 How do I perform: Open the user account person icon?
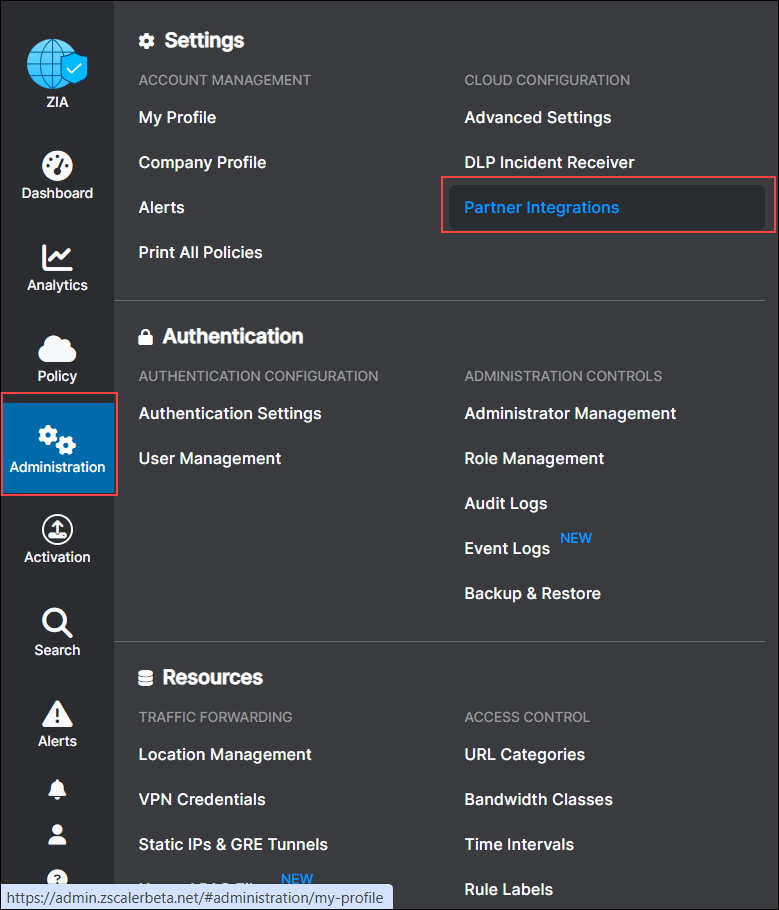(x=57, y=834)
